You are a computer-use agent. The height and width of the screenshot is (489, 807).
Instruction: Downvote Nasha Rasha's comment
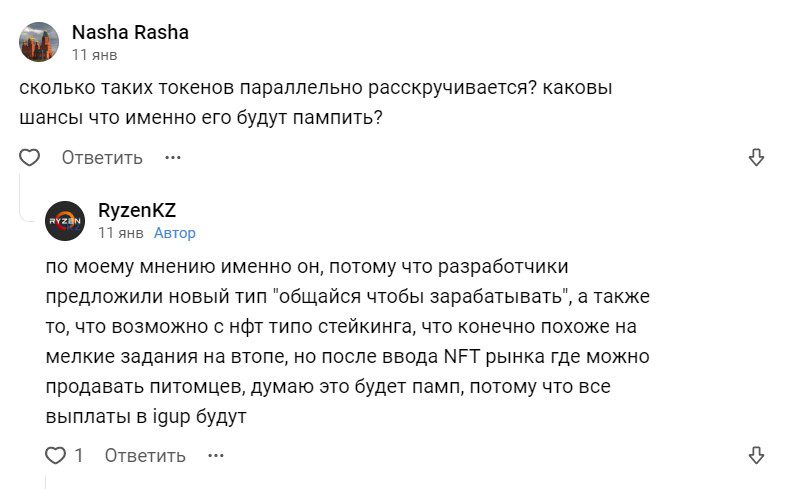[x=757, y=158]
